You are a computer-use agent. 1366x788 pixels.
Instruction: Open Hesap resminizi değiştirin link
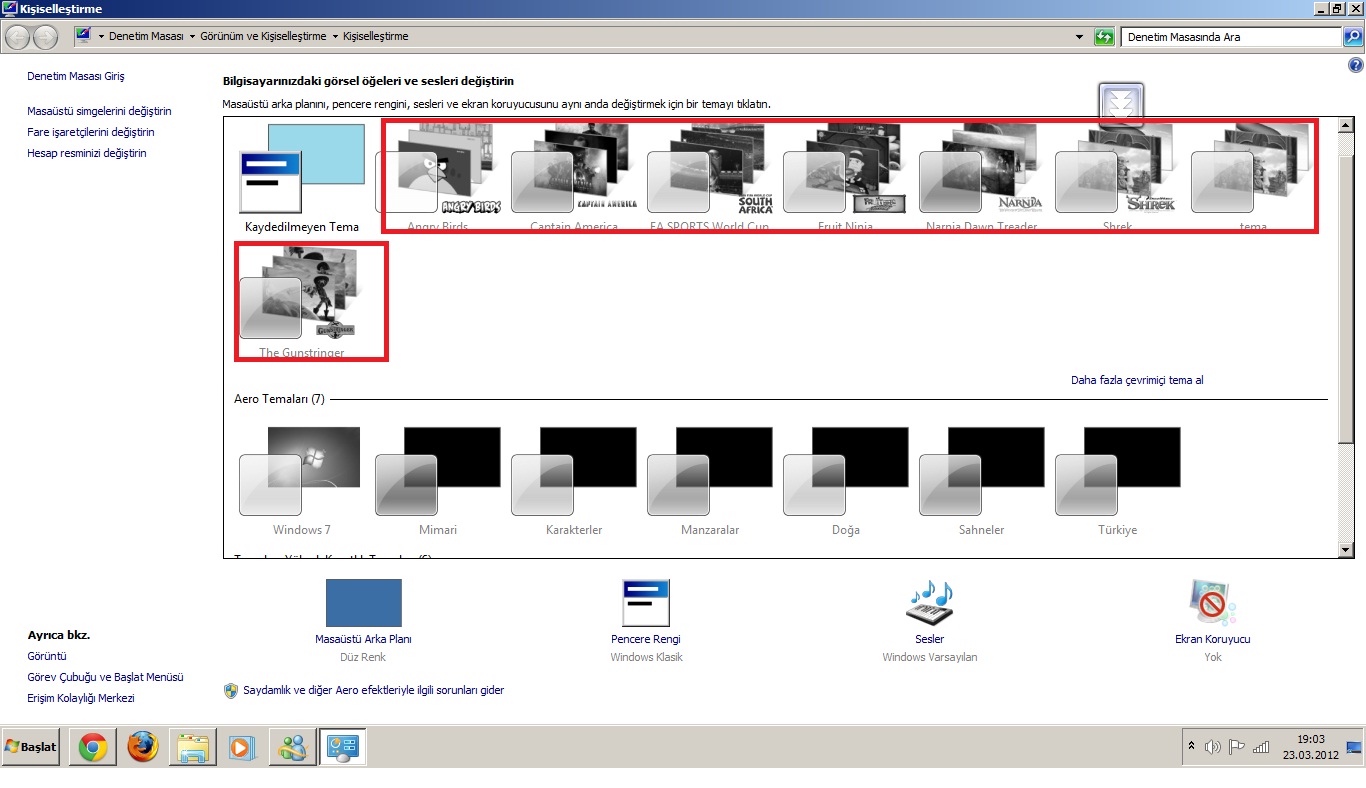[87, 153]
